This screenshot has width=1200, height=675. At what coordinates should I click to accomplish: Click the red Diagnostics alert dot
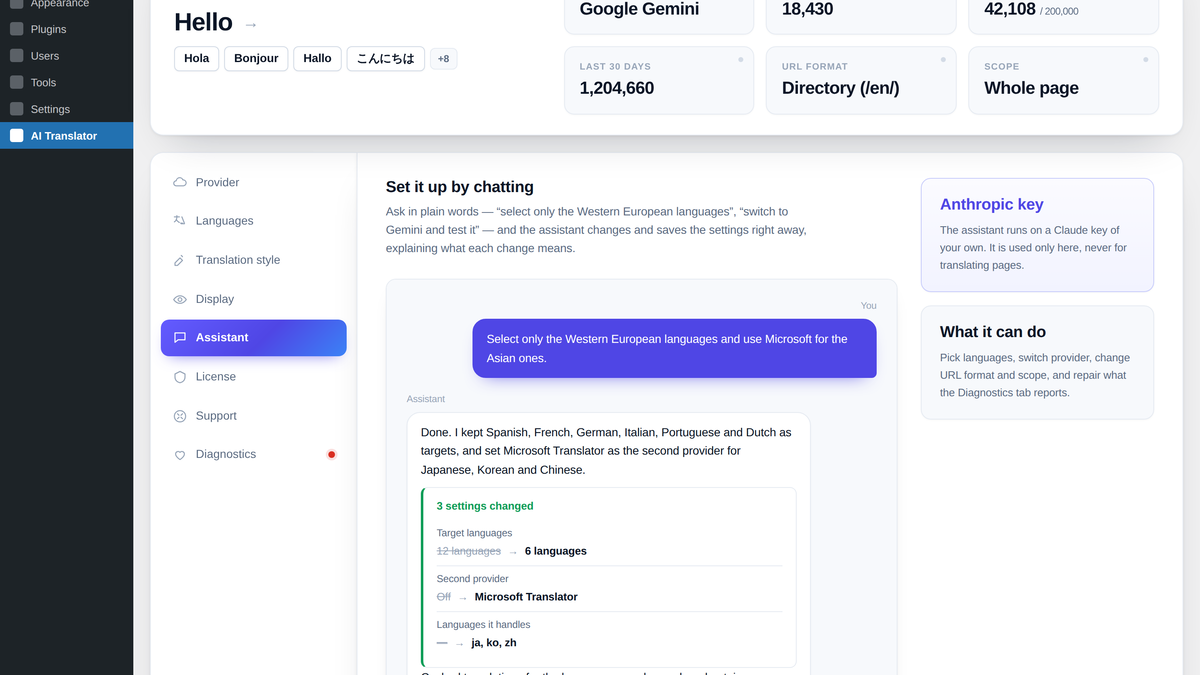coord(332,455)
